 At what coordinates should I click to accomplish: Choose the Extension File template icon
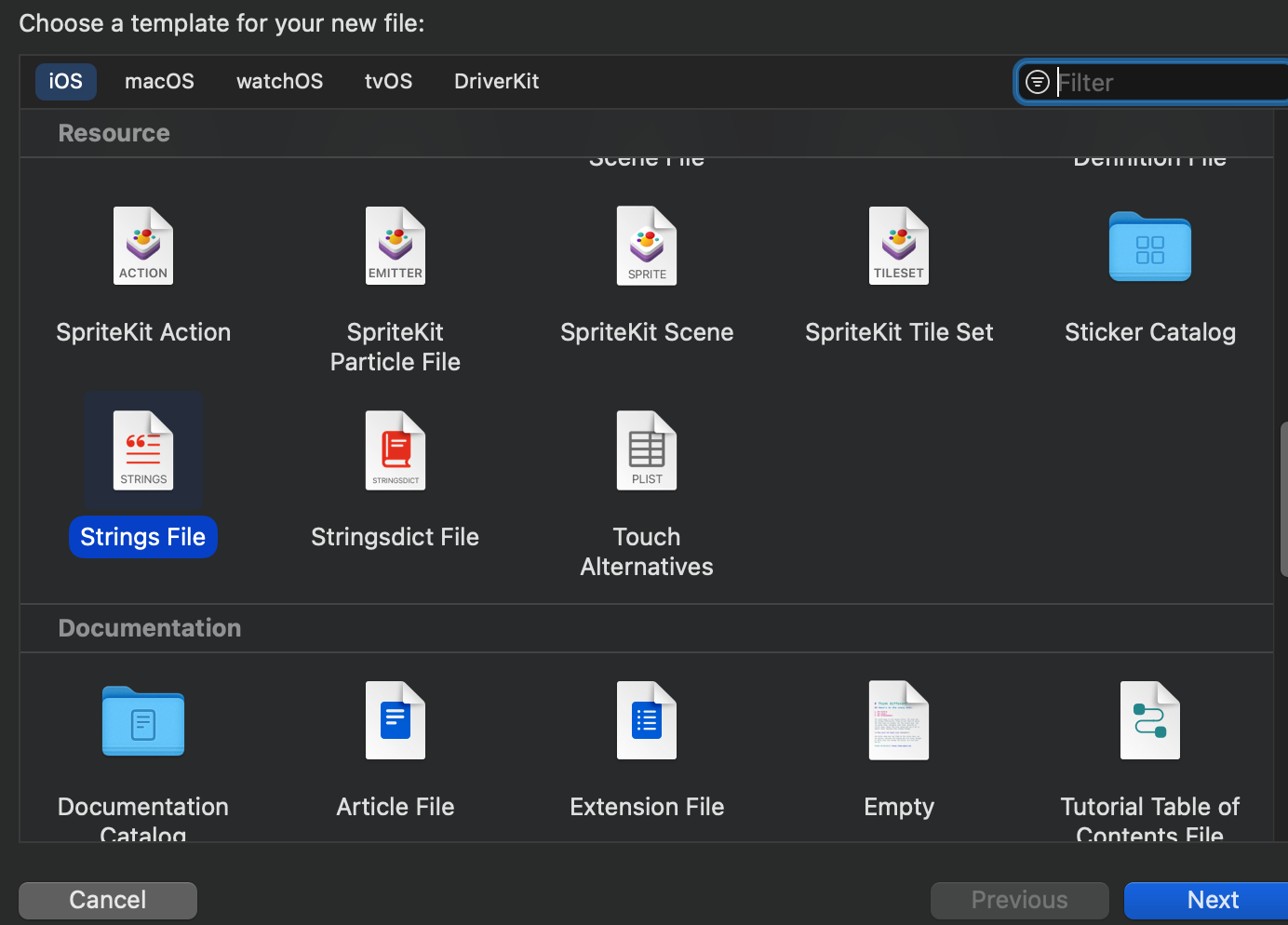click(647, 720)
